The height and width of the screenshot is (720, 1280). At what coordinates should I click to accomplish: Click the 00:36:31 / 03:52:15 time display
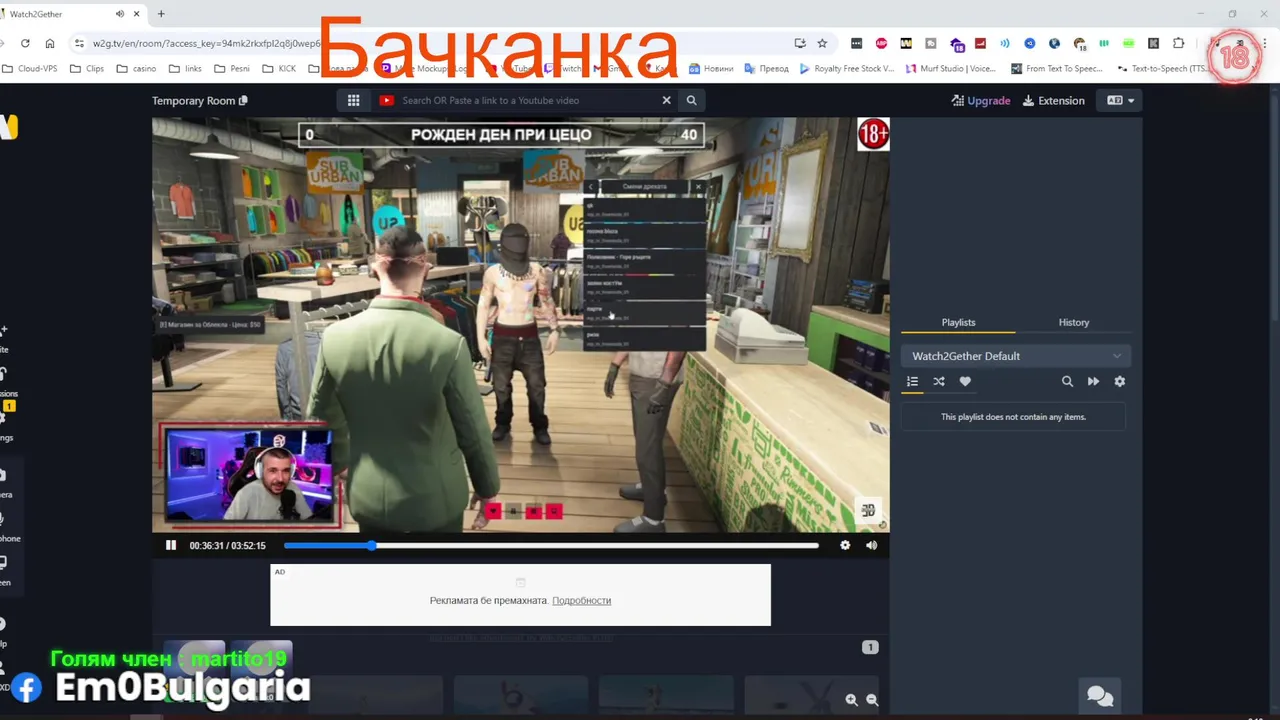(227, 545)
